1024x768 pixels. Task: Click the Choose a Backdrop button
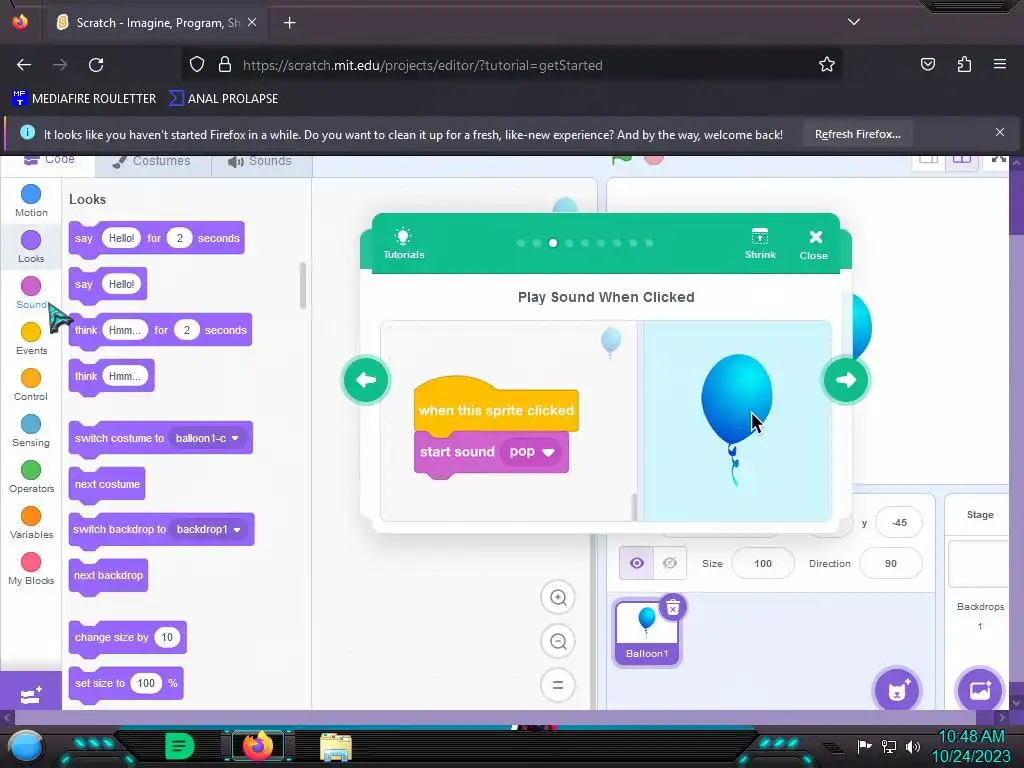[980, 690]
